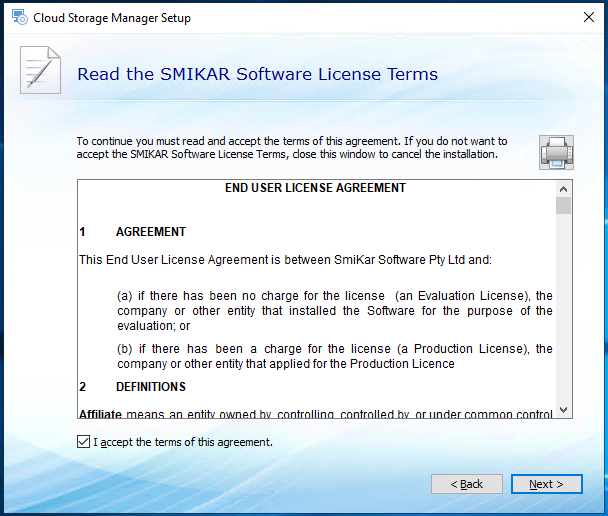Click the Cloud Storage Manager title bar icon
The image size is (608, 516).
[x=19, y=17]
